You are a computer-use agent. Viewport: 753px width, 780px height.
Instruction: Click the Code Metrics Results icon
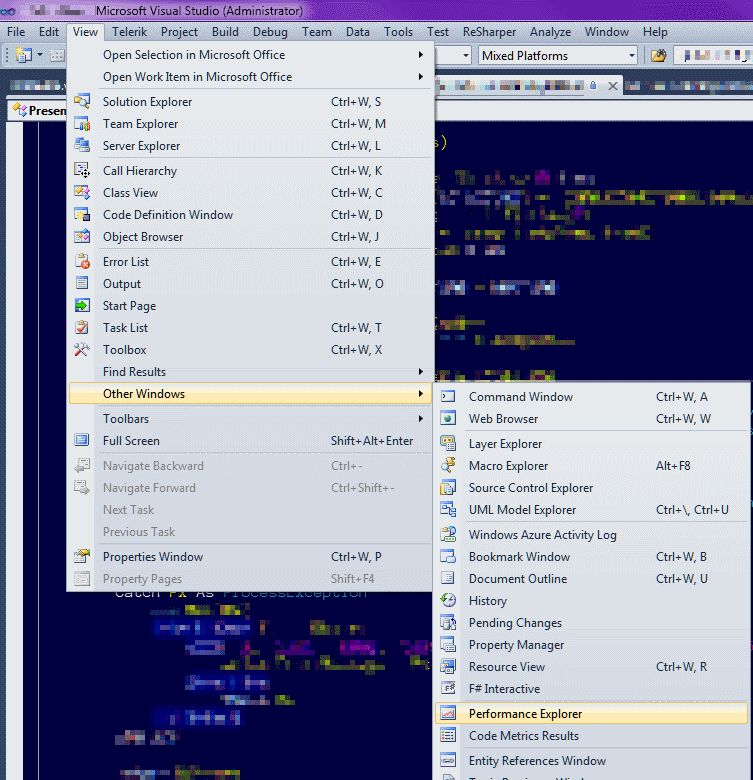448,735
